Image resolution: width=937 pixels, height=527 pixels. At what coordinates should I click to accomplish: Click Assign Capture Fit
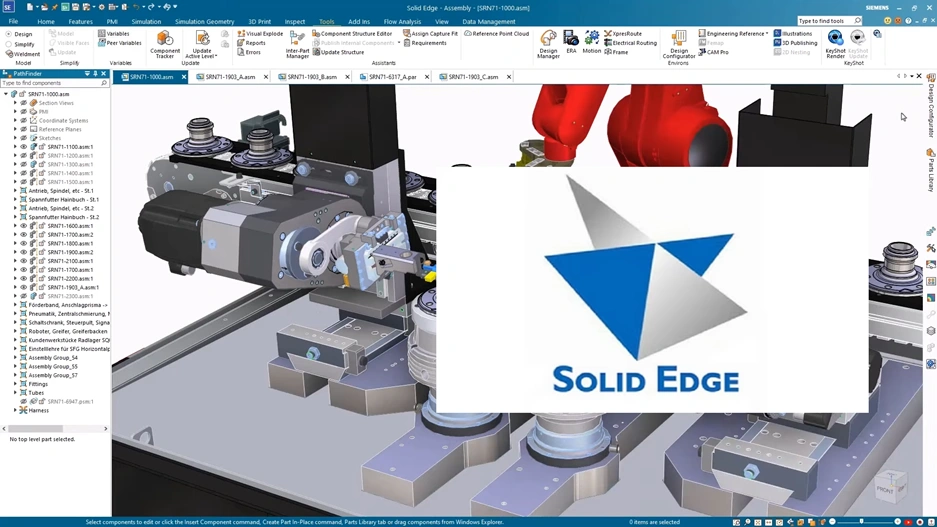[x=430, y=33]
